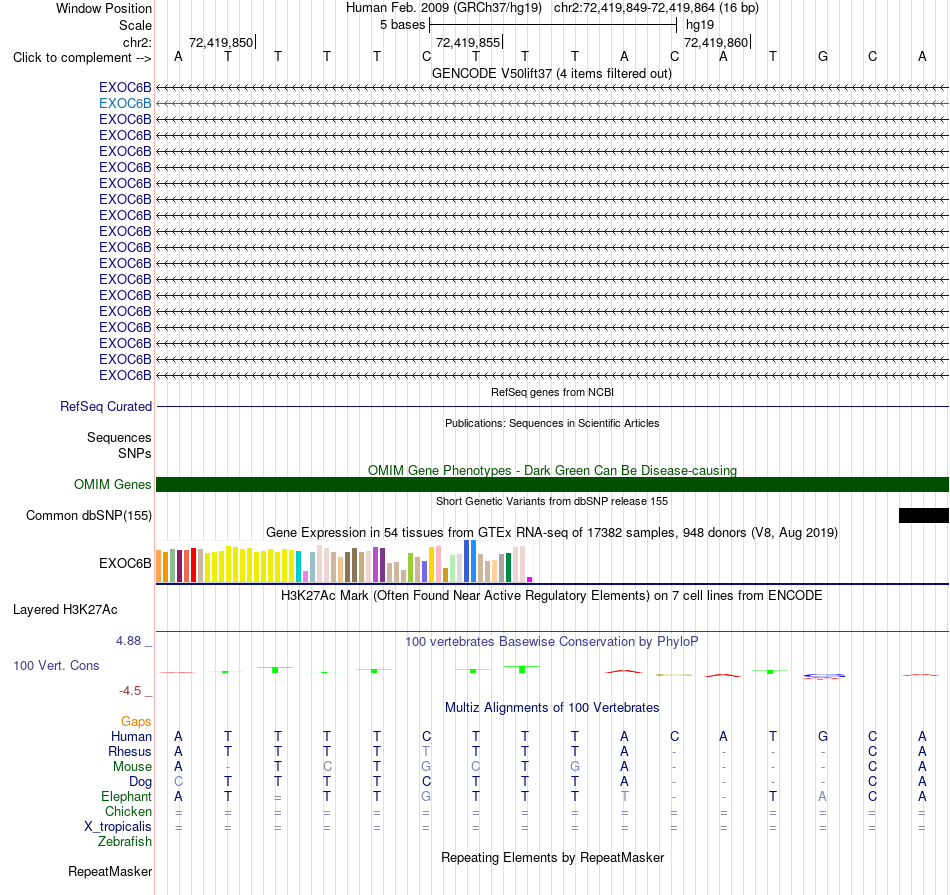Click the 'Chicken' alignment row label
The height and width of the screenshot is (895, 950).
128,811
